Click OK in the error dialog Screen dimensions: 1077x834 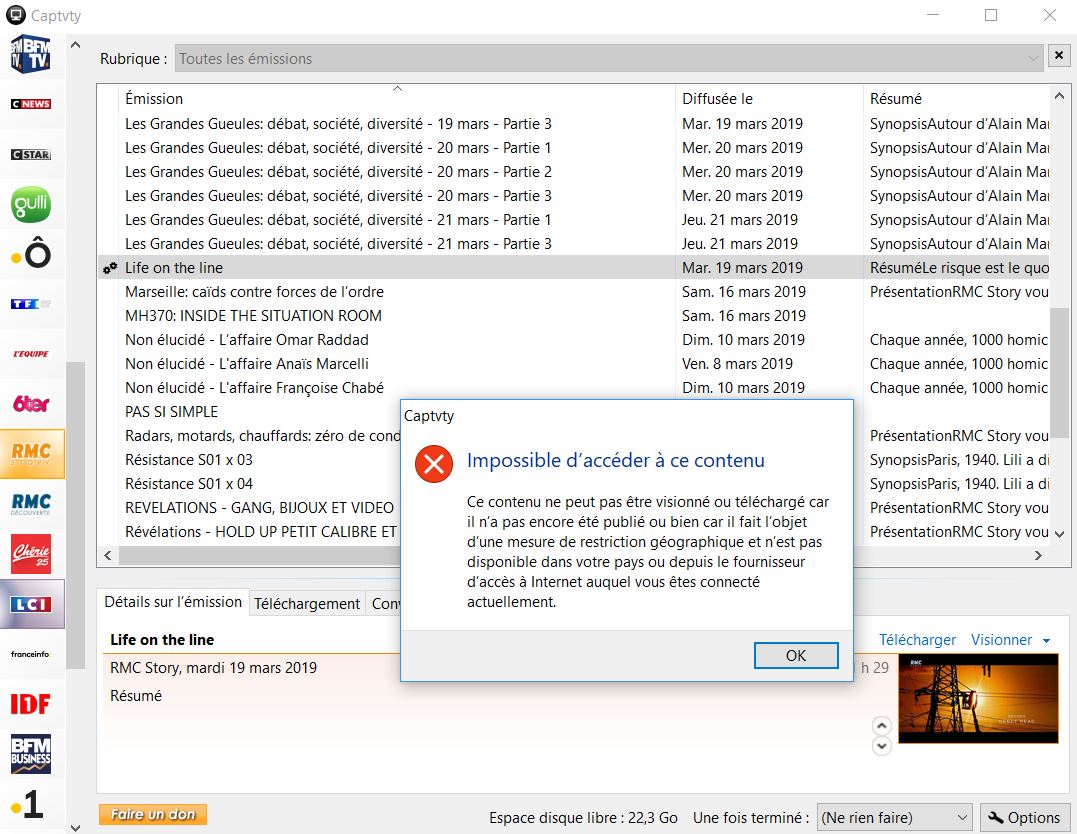796,655
